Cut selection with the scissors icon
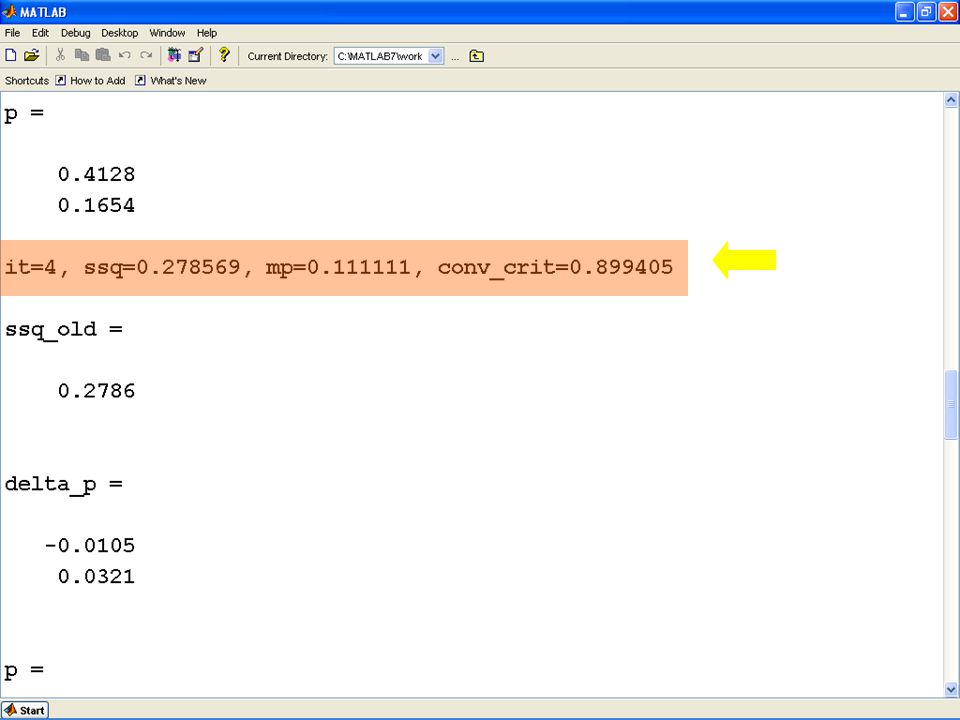Viewport: 960px width, 720px height. 60,56
